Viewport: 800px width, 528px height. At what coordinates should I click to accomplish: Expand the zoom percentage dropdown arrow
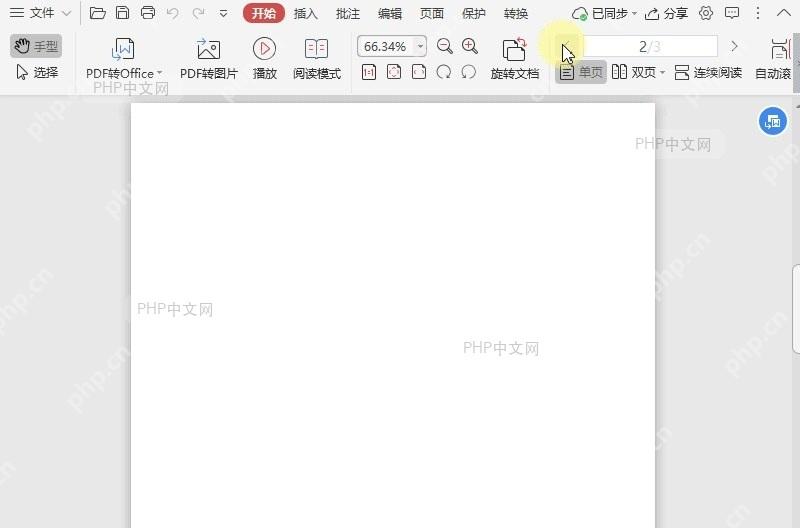420,46
